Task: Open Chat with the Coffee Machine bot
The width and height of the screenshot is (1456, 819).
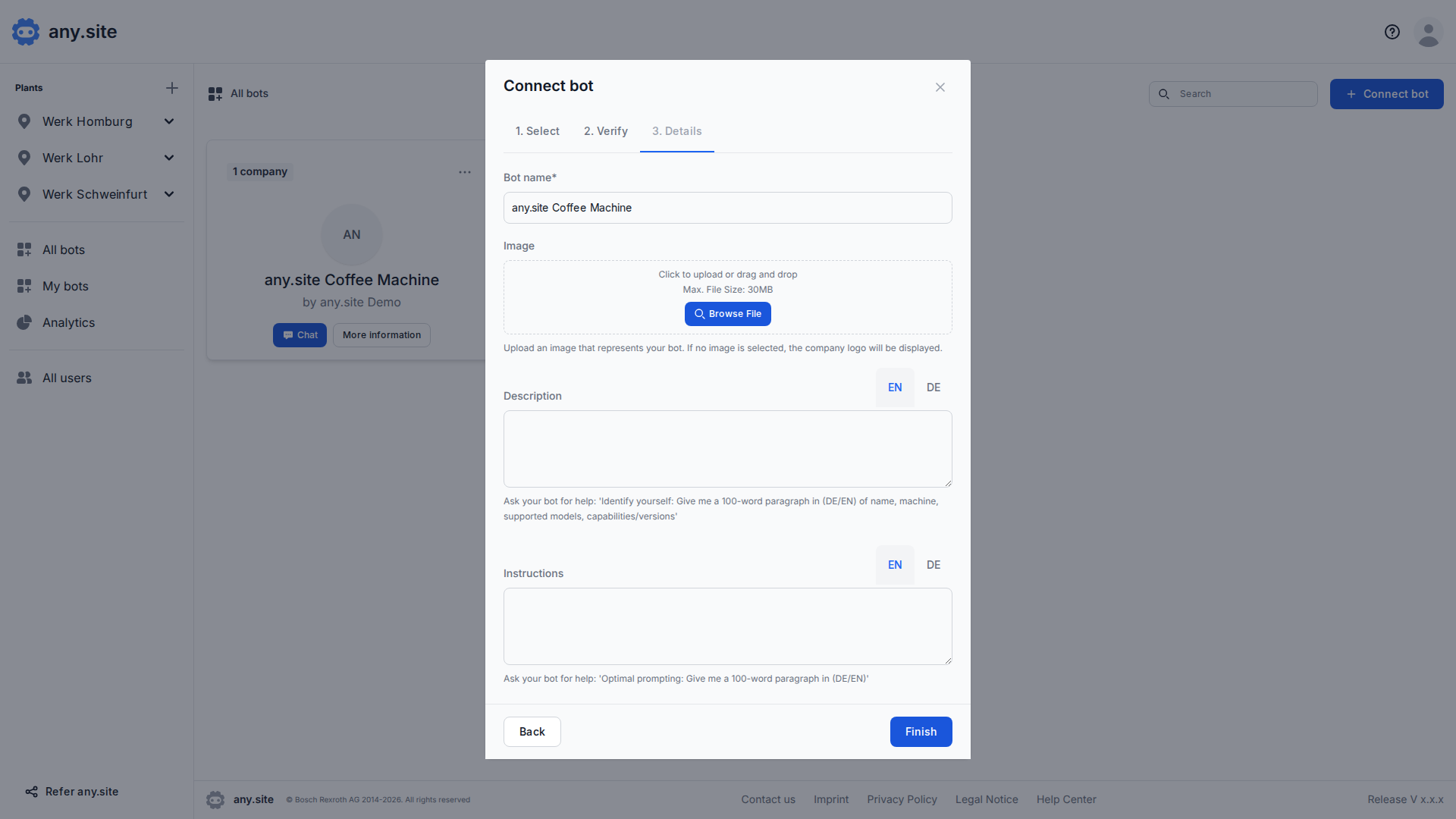Action: [x=300, y=335]
